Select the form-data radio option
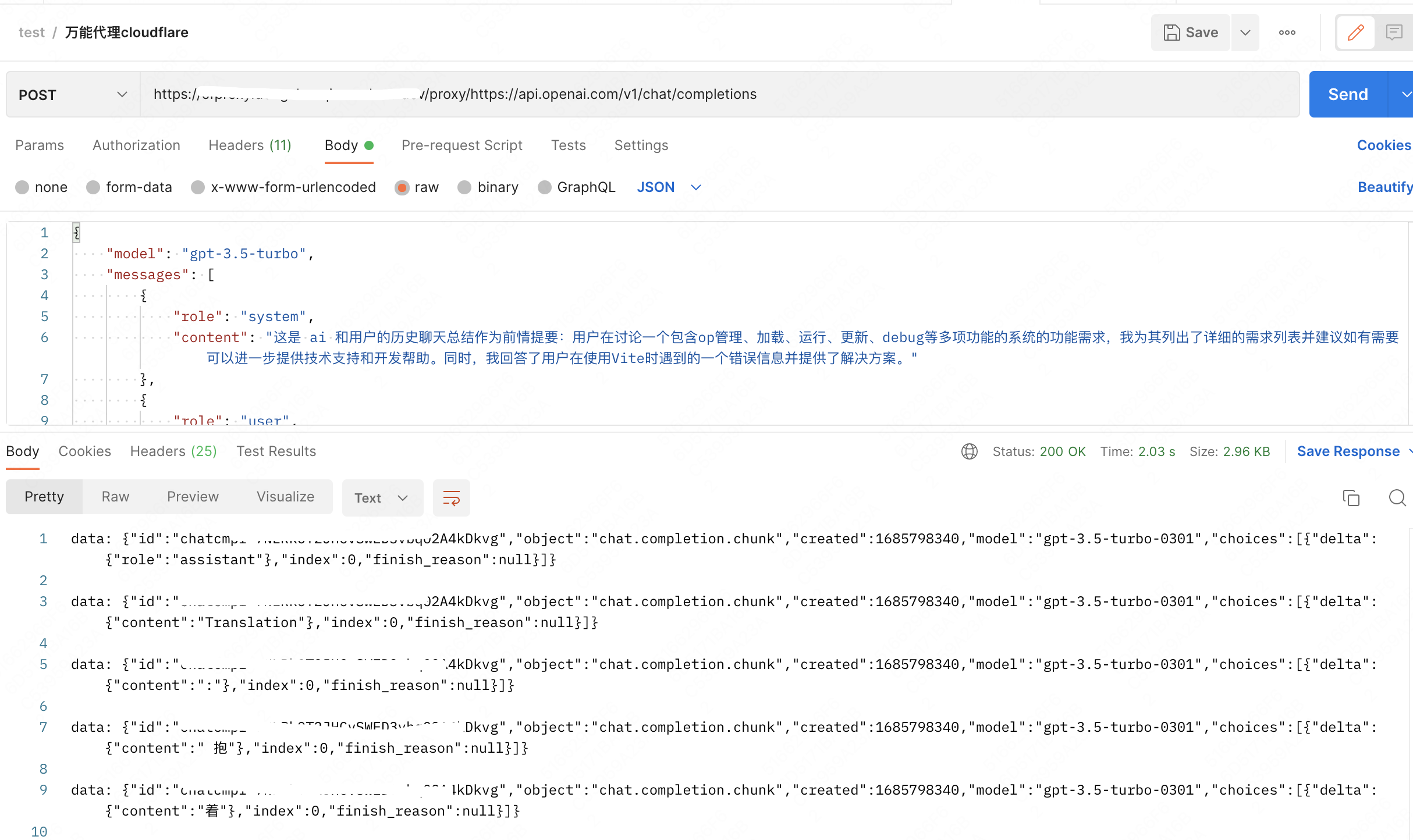 (x=93, y=187)
